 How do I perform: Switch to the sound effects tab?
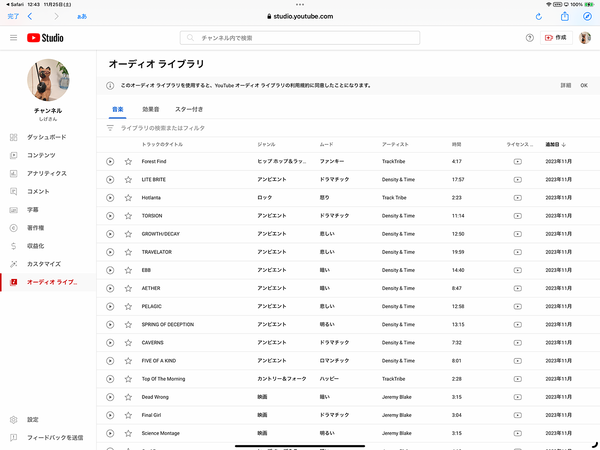pyautogui.click(x=151, y=108)
